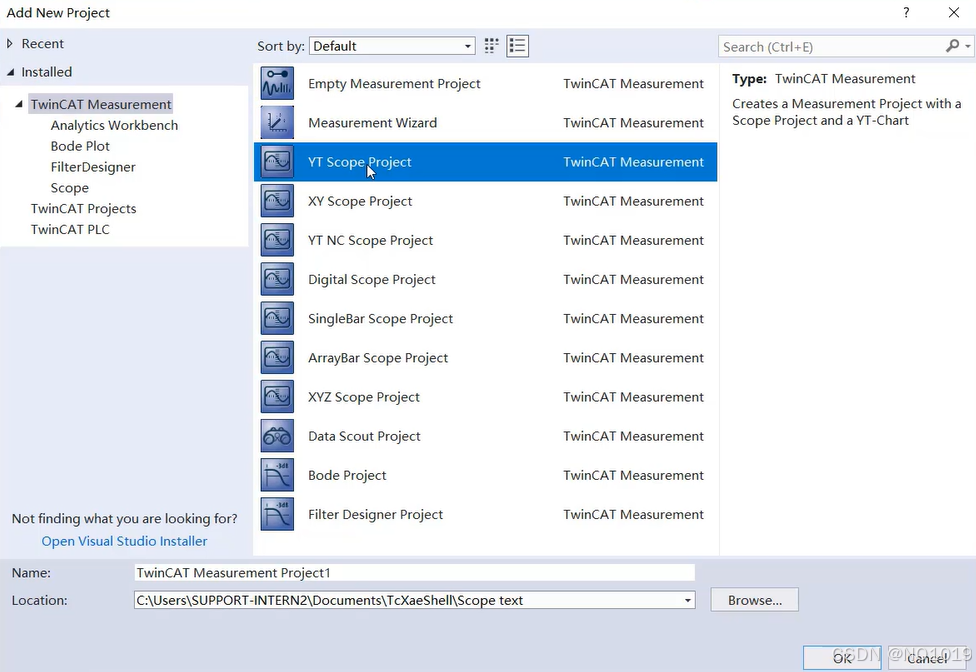Collapse the TwinCAT Measurement tree node
This screenshot has width=976, height=672.
(x=19, y=104)
